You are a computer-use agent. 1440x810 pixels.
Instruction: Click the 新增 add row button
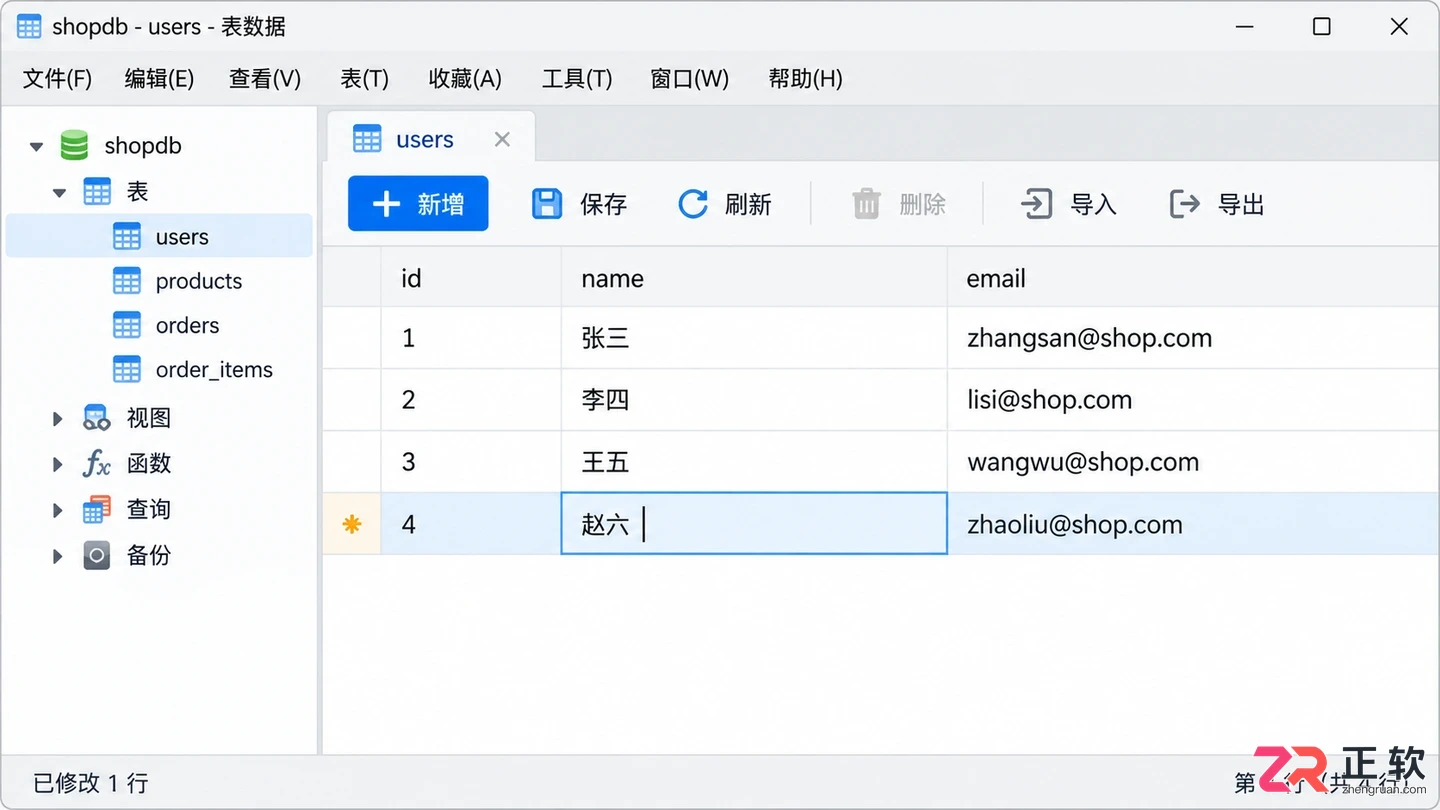tap(418, 204)
